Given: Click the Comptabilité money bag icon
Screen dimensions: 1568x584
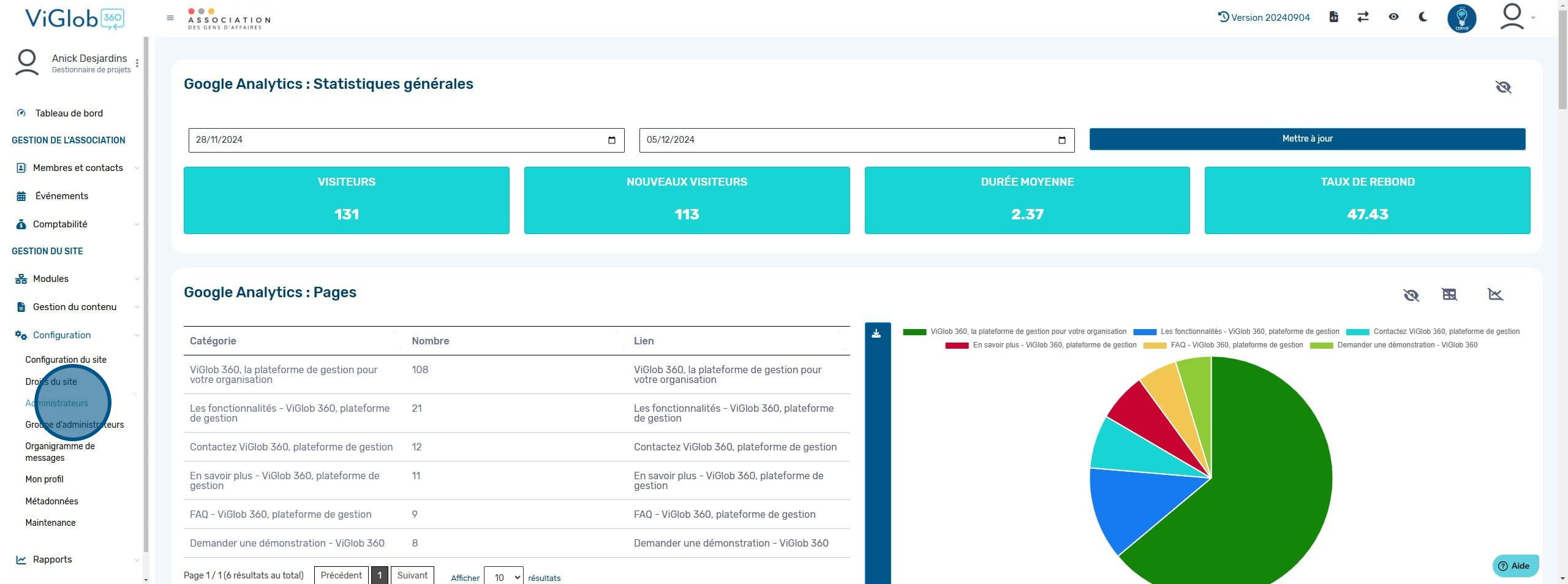Looking at the screenshot, I should click(21, 224).
